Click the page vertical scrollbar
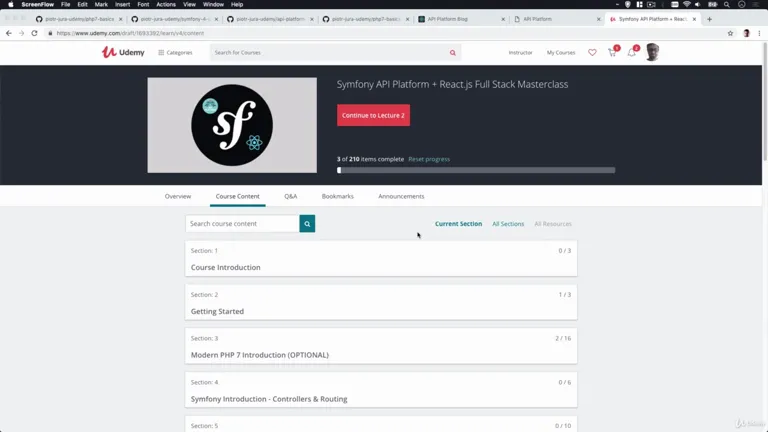The height and width of the screenshot is (432, 768). (765, 100)
